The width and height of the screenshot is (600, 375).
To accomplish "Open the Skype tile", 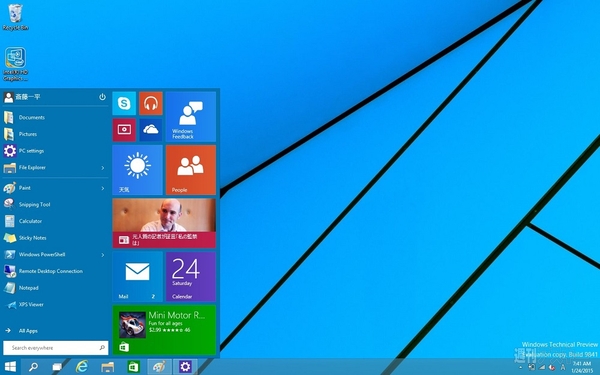I will 124,103.
